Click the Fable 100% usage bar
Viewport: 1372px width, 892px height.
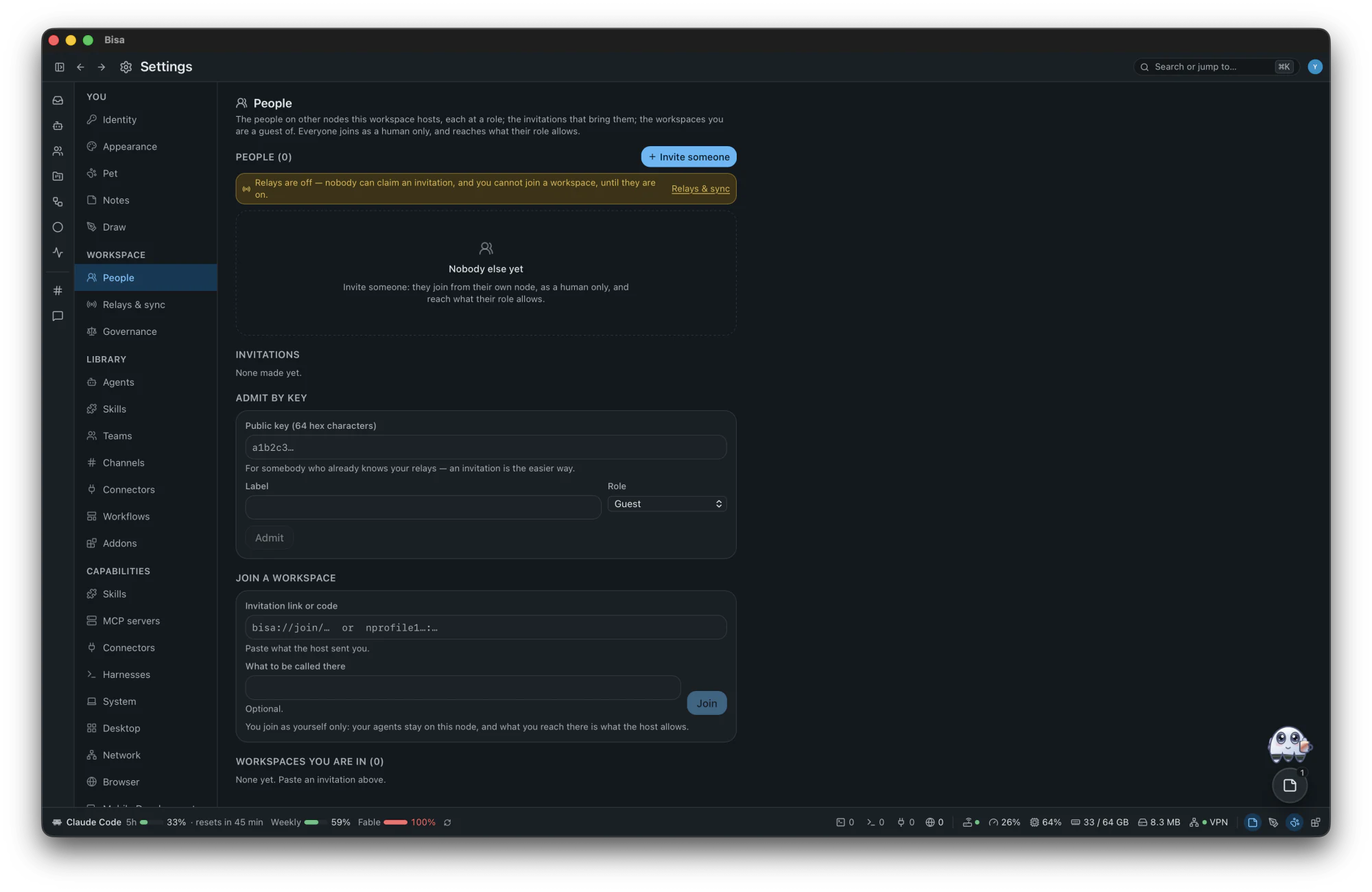click(x=397, y=822)
